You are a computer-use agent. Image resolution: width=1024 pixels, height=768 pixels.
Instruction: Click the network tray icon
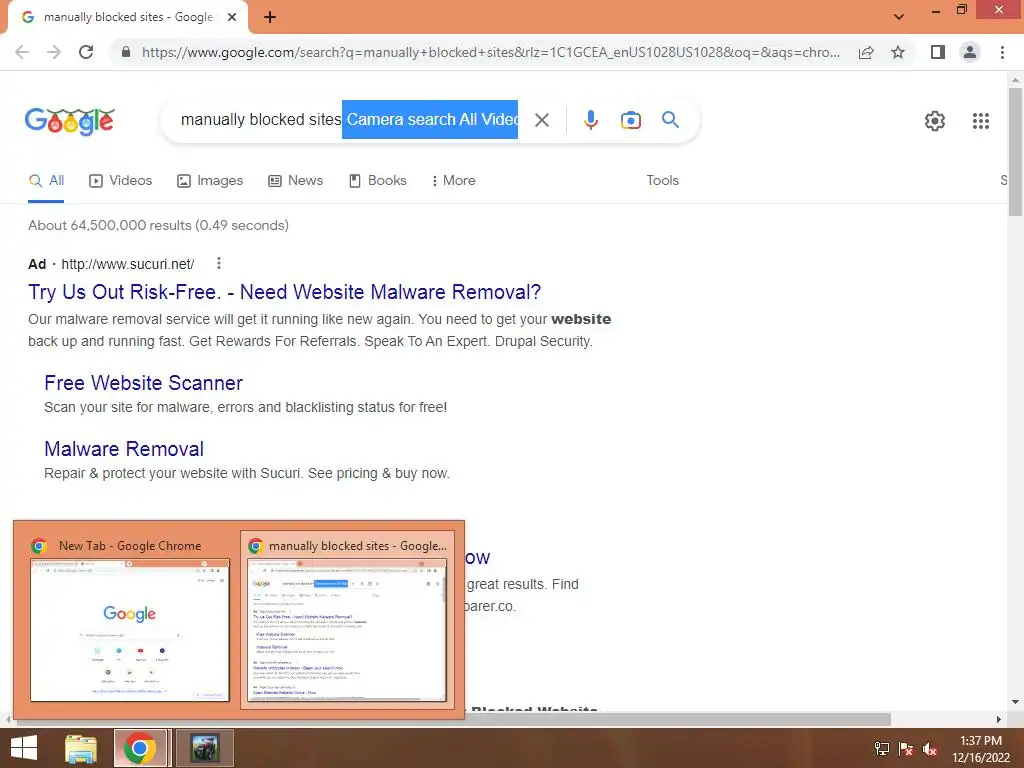click(882, 749)
